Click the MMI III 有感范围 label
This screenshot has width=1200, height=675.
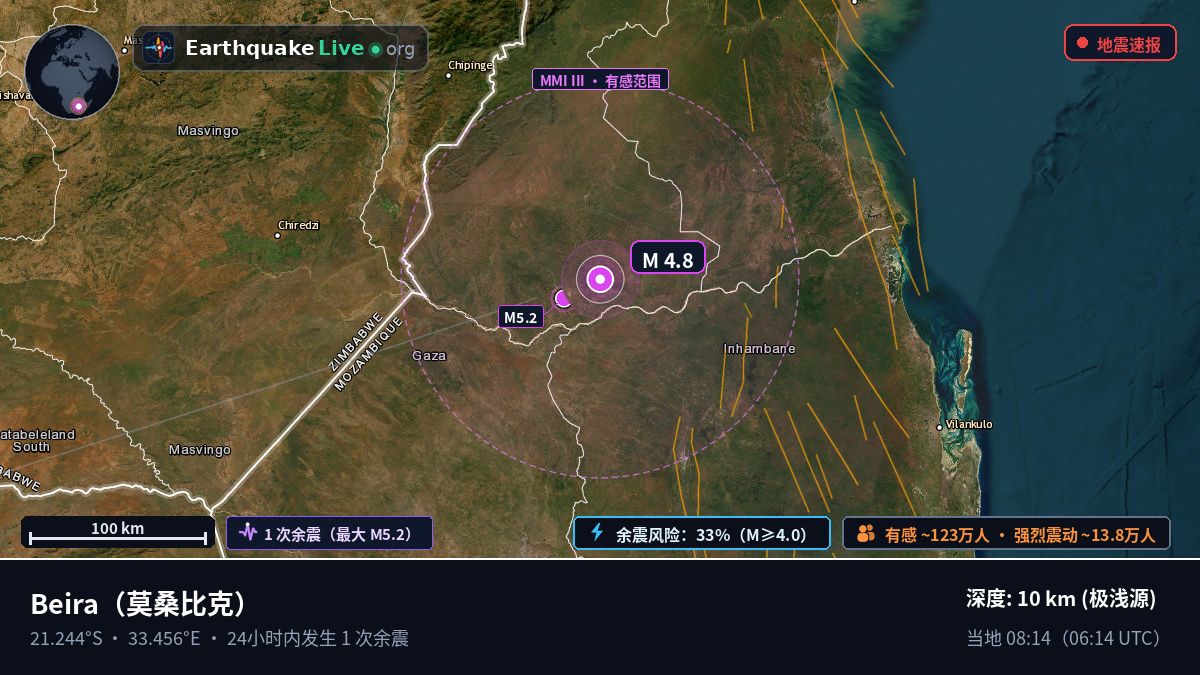pos(600,80)
